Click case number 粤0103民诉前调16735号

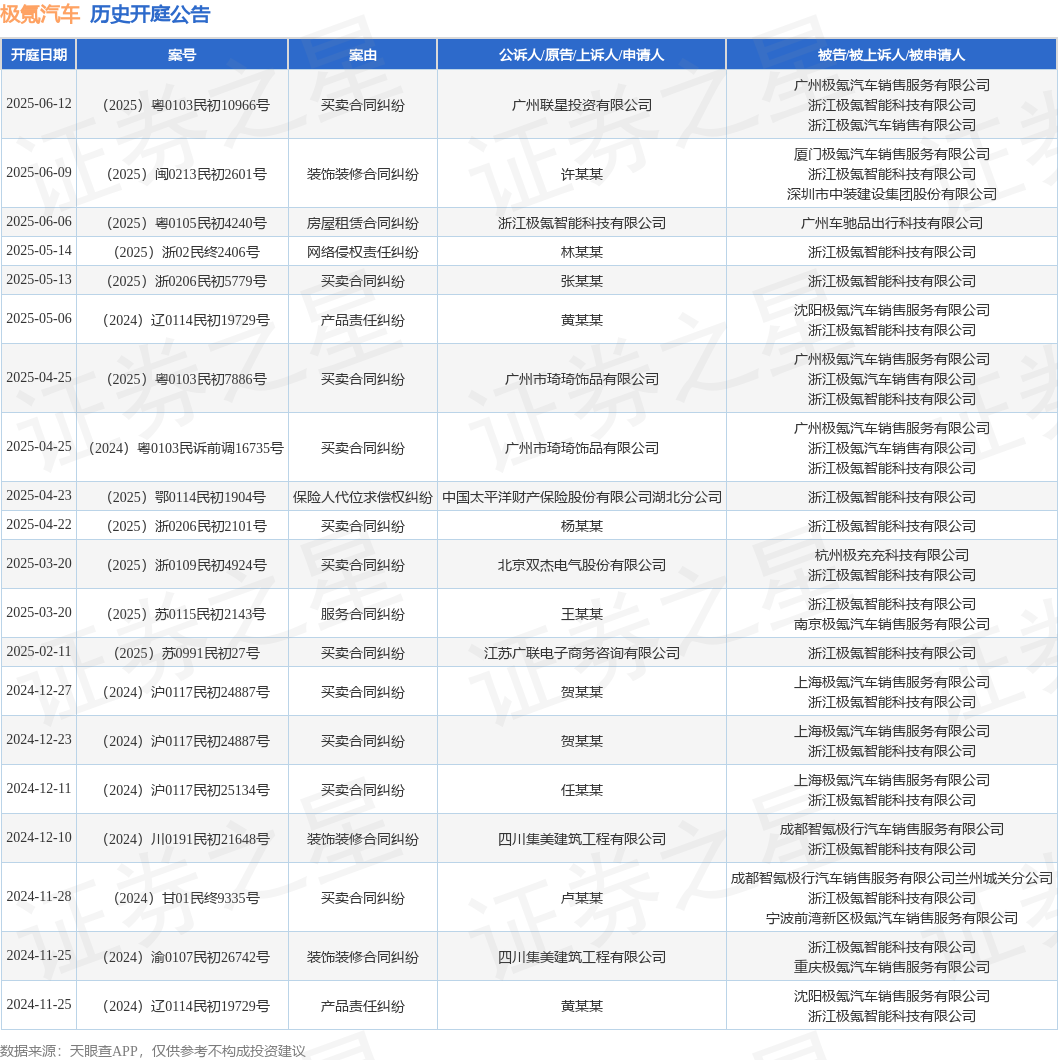click(210, 448)
